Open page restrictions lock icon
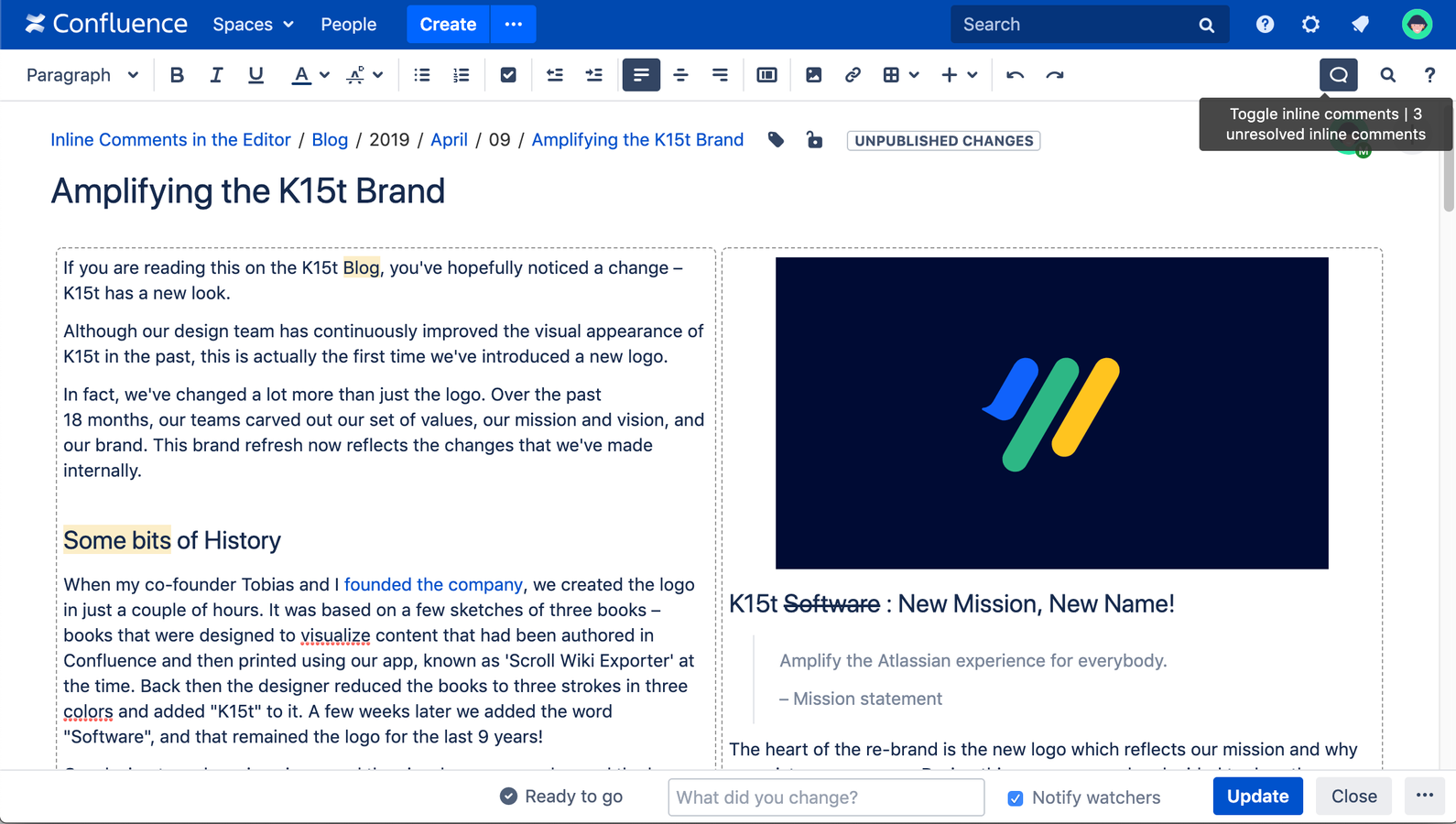 pos(814,140)
